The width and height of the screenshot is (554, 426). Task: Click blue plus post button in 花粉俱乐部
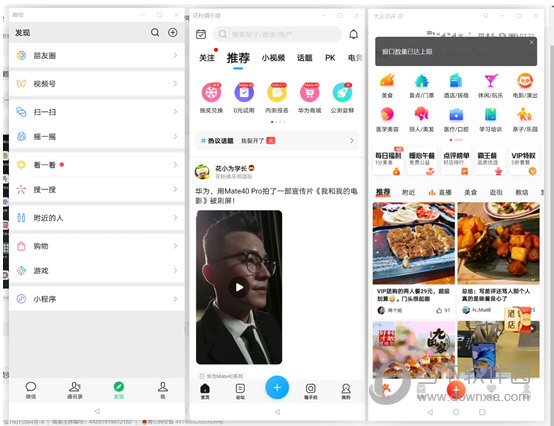pyautogui.click(x=277, y=387)
